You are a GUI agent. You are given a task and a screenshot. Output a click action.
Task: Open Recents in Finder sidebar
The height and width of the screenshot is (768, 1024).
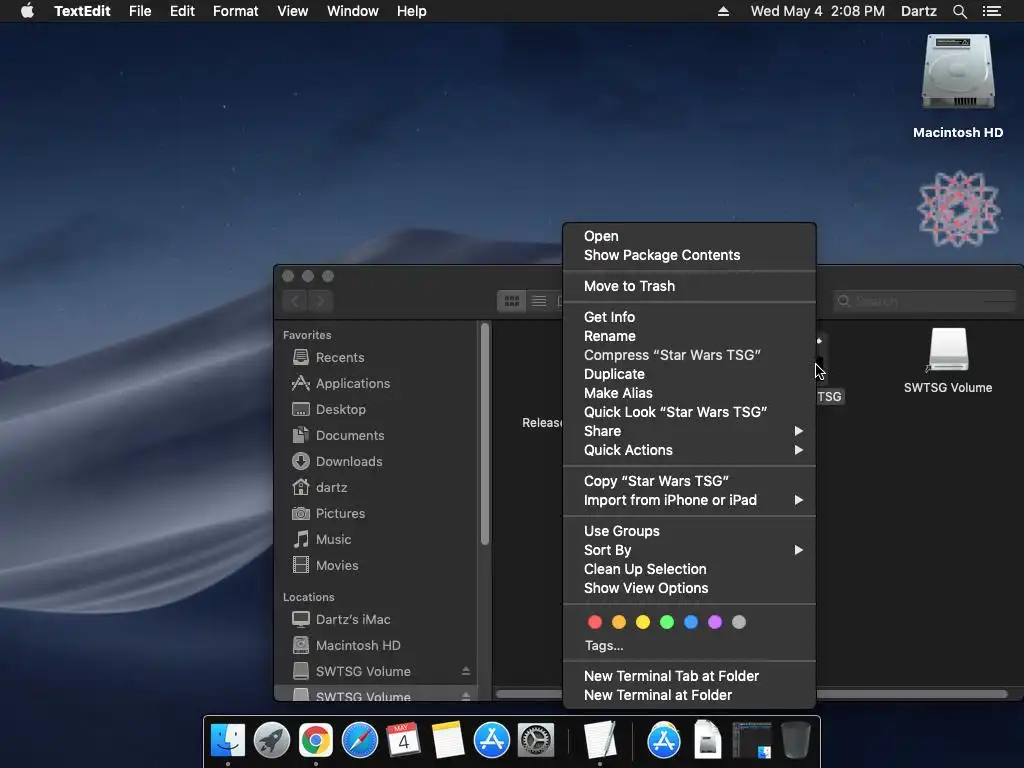click(340, 357)
